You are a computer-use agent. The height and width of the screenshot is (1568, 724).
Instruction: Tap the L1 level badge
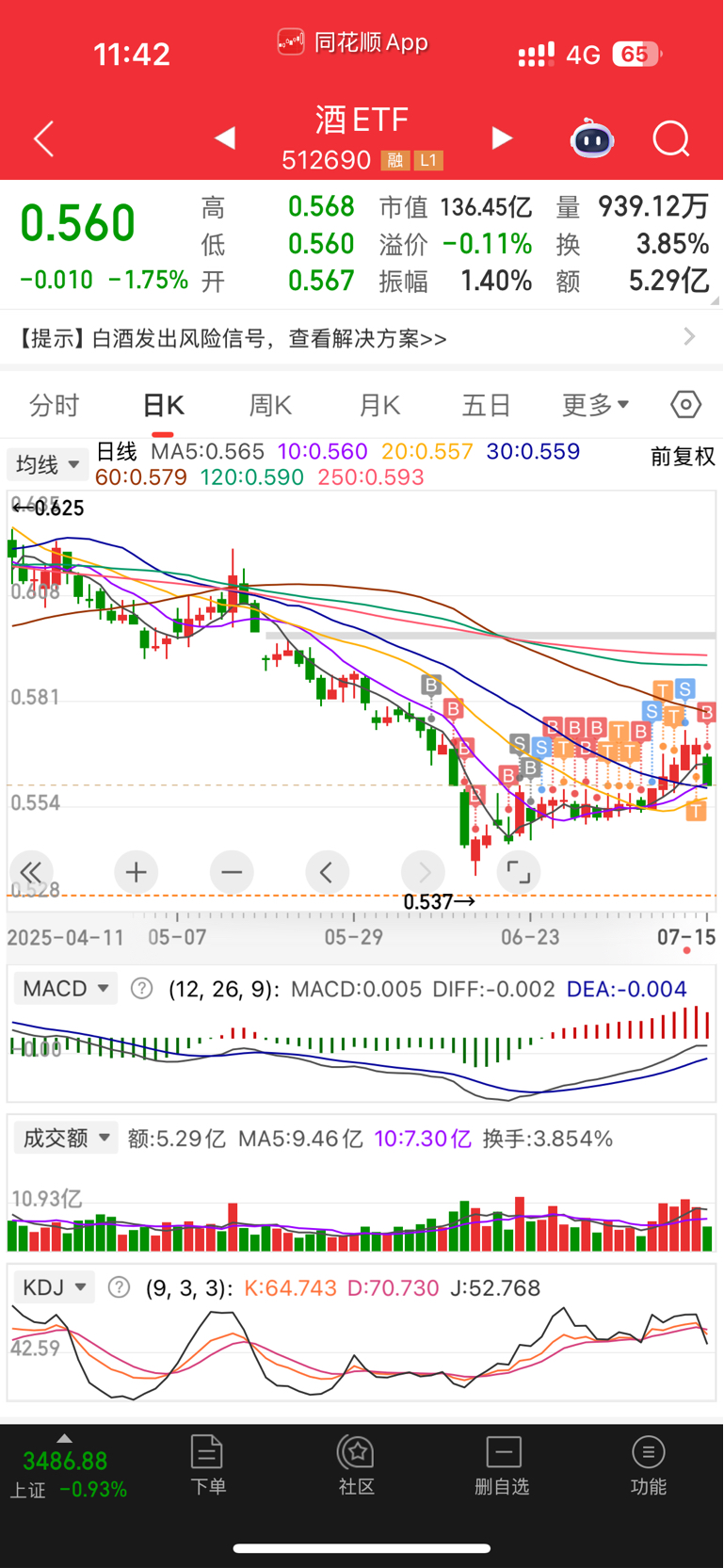[x=428, y=161]
